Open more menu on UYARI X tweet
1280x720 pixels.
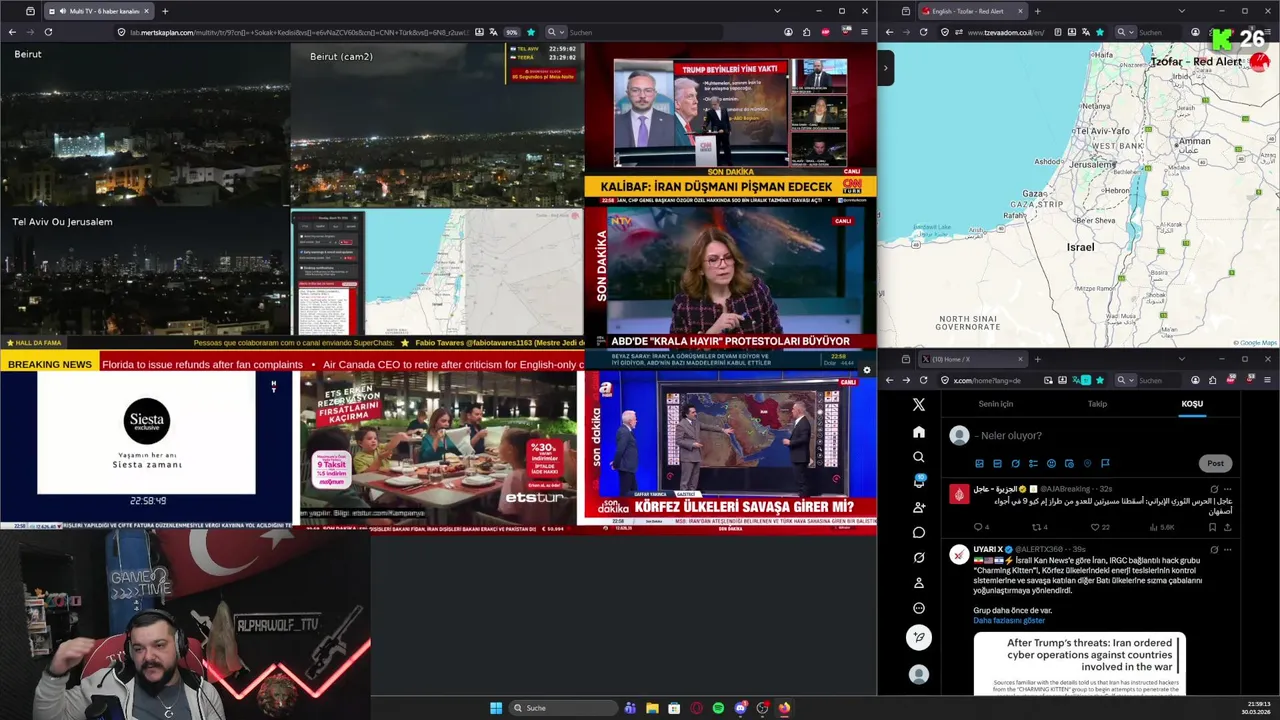(x=1227, y=549)
